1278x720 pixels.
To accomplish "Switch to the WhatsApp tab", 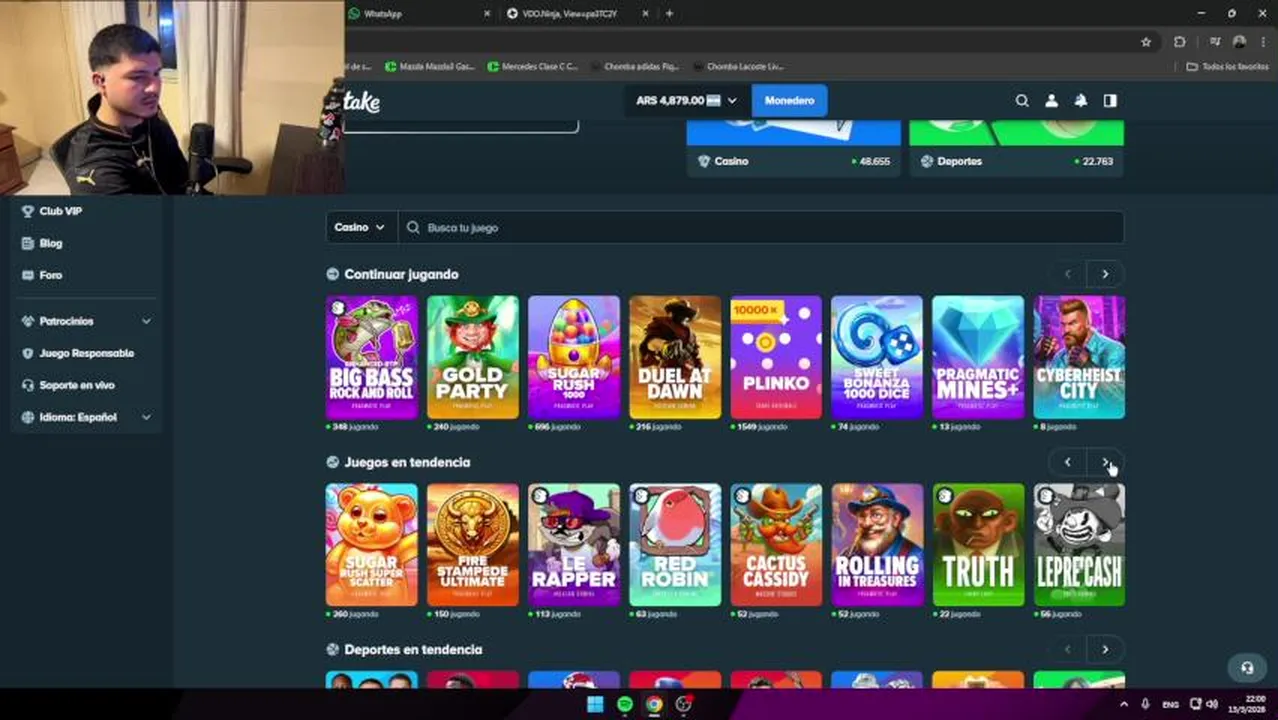I will click(418, 14).
